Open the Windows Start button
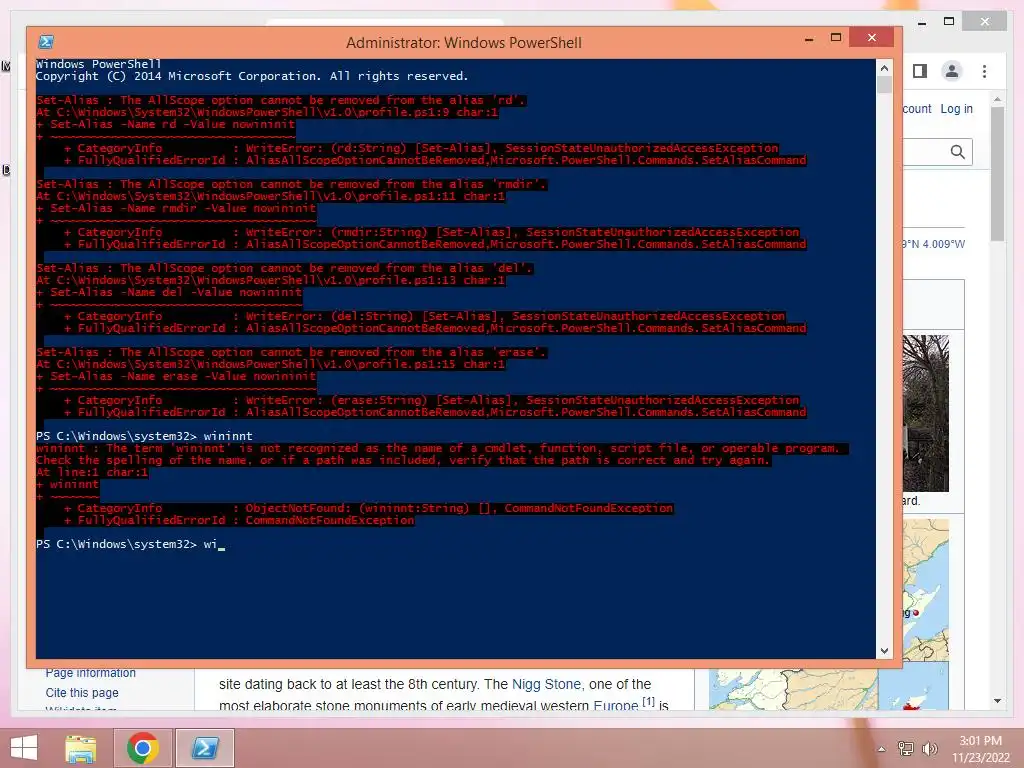The image size is (1024, 768). (24, 748)
